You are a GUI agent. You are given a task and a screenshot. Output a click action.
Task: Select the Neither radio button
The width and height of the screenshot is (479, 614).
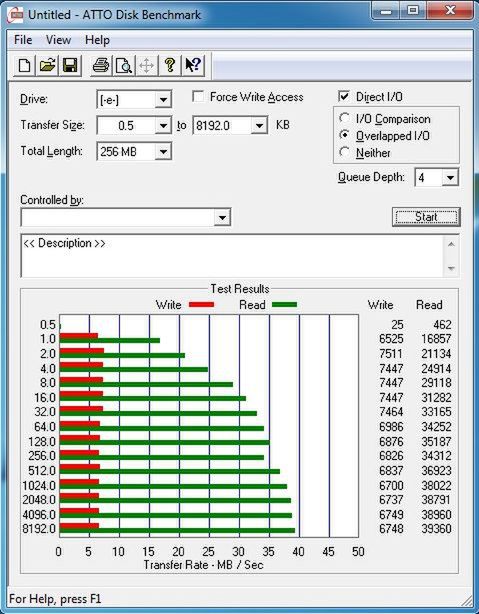344,152
